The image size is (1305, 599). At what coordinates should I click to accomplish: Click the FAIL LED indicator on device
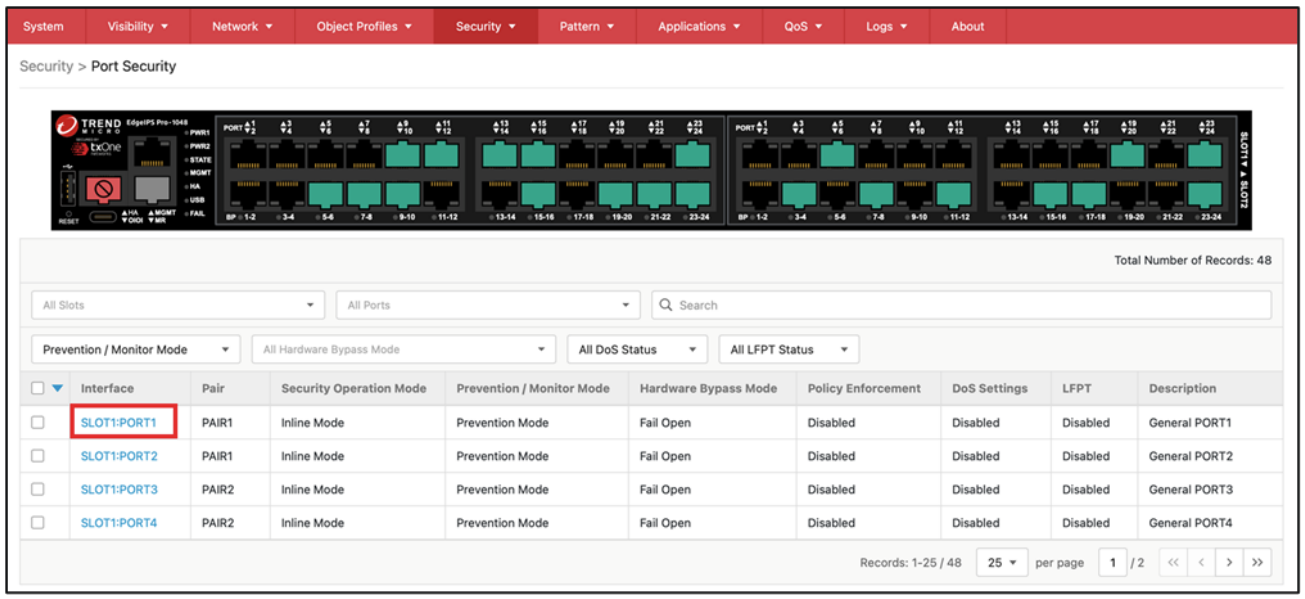pos(187,214)
